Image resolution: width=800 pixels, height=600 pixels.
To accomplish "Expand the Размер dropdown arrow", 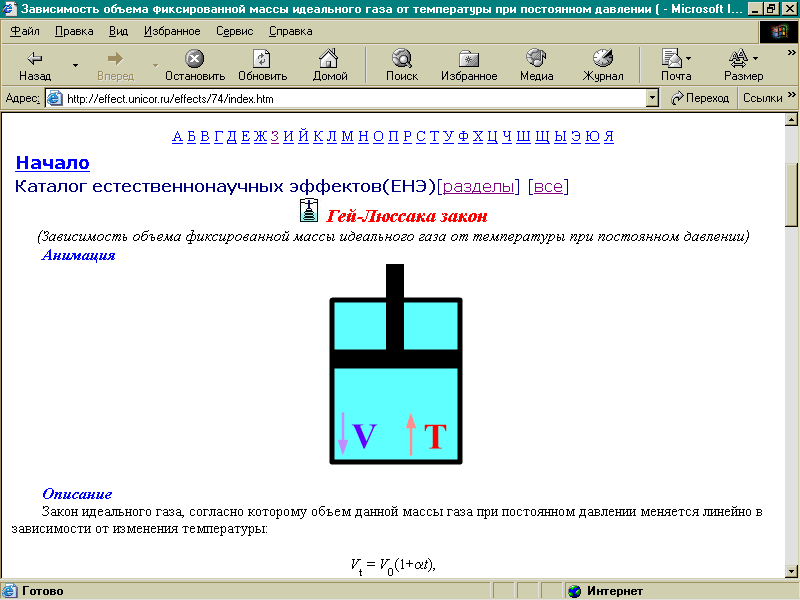I will pos(756,59).
